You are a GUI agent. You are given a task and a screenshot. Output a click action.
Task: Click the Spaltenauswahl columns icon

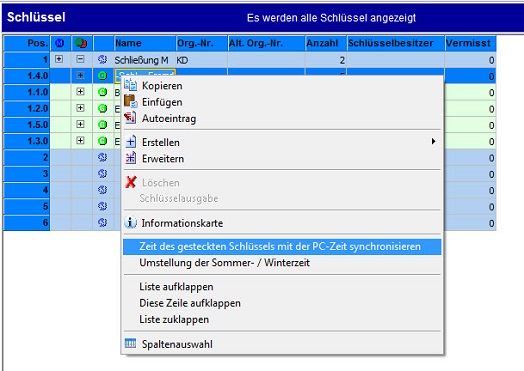[x=130, y=343]
